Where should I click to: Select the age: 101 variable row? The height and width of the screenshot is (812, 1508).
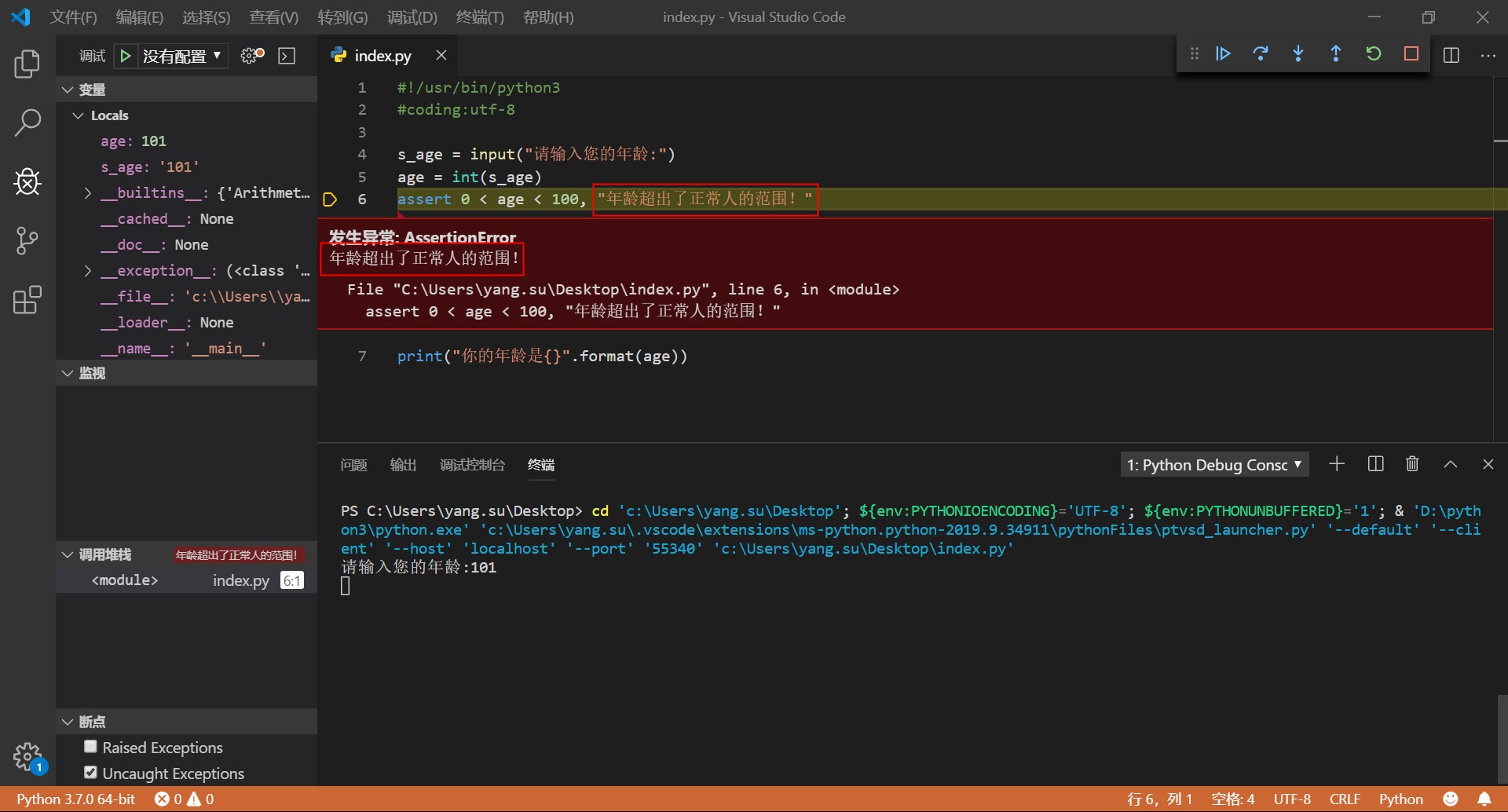click(x=187, y=141)
